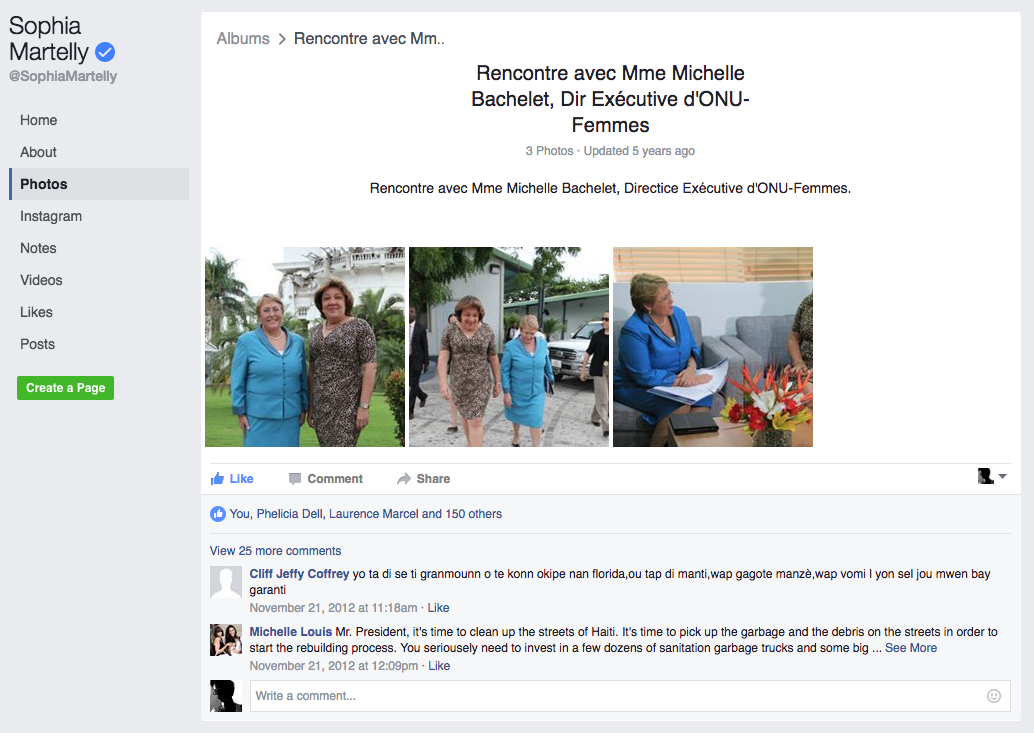Expand View 25 more comments
Screen dimensions: 1034x733
pyautogui.click(x=275, y=551)
